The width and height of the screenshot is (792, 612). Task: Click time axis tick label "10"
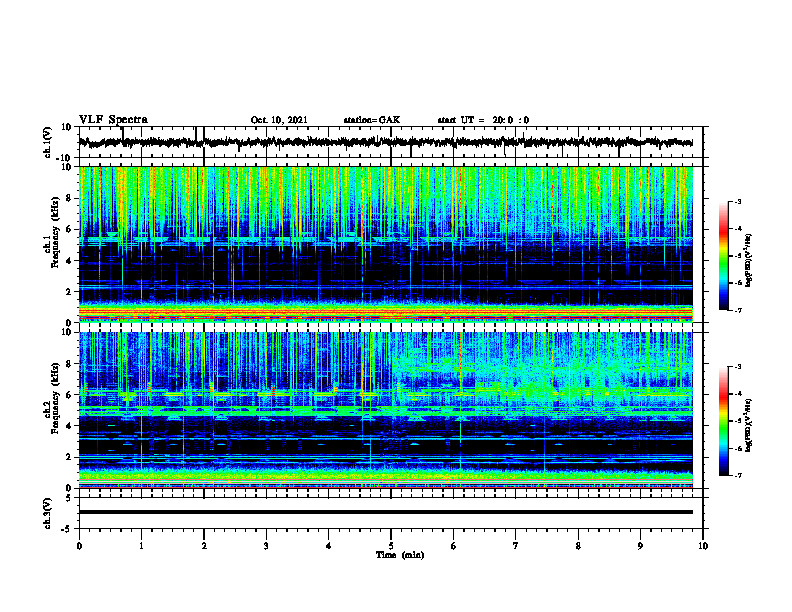[703, 546]
